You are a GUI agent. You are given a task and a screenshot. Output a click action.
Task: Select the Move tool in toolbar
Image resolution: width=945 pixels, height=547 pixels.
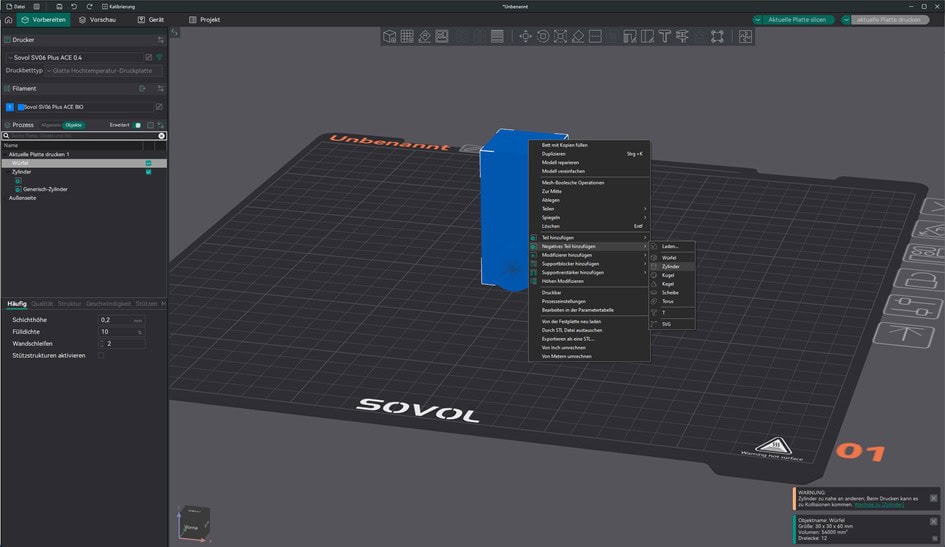pos(525,37)
